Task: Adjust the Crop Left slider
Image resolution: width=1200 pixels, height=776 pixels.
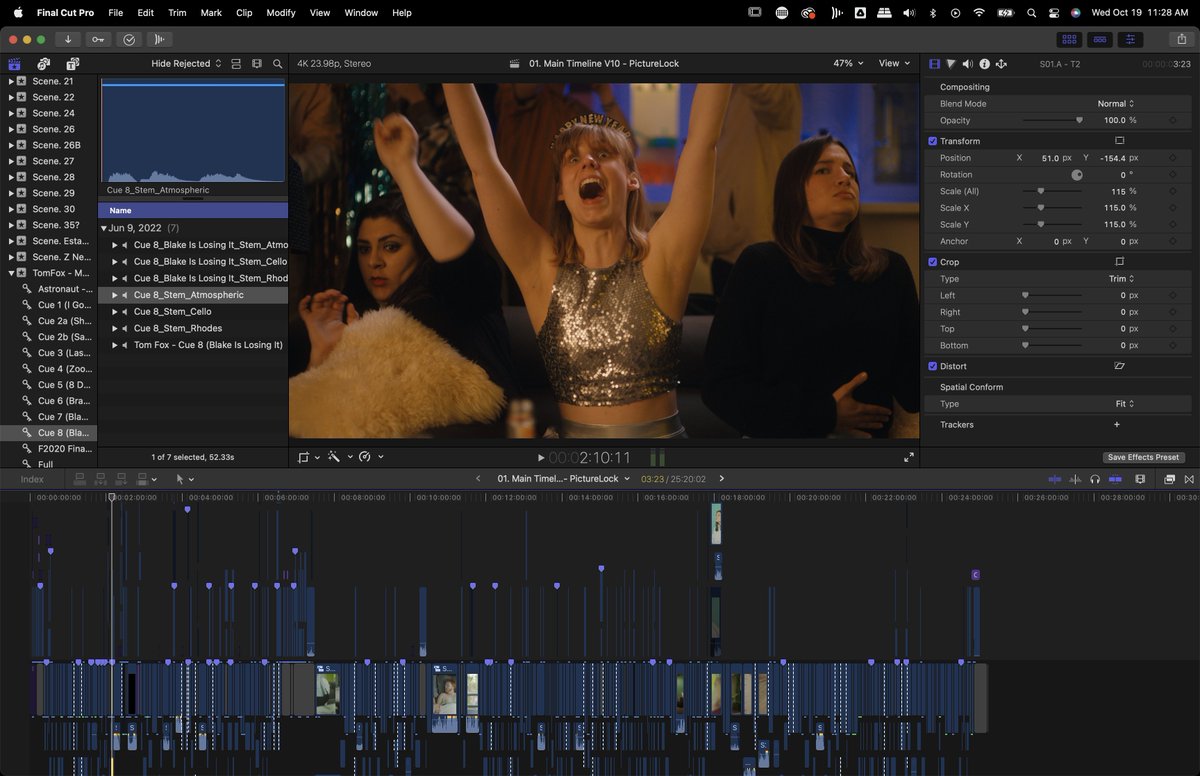Action: [1052, 295]
